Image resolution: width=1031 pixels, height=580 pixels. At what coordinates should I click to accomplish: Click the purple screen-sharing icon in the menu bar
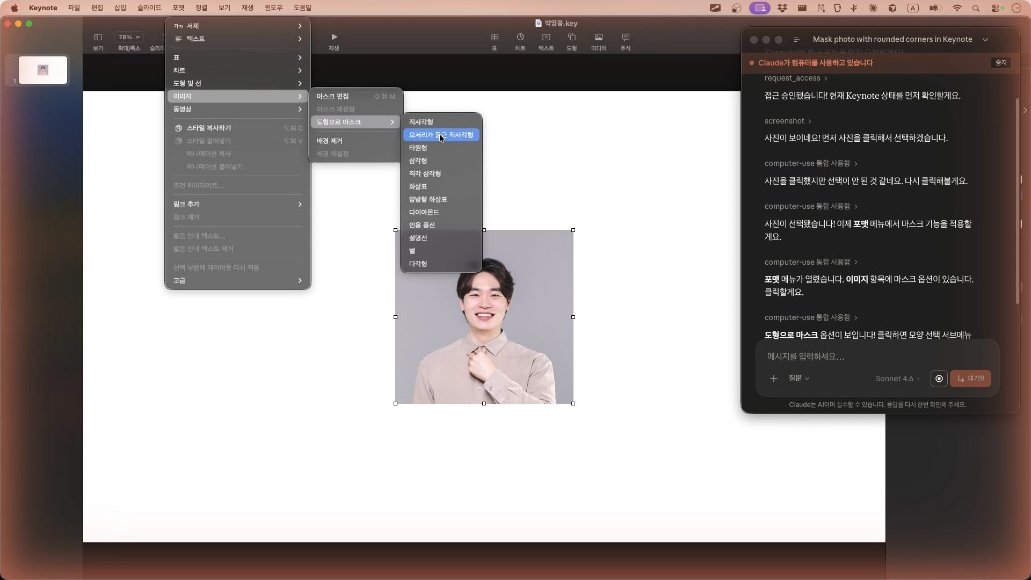click(759, 8)
